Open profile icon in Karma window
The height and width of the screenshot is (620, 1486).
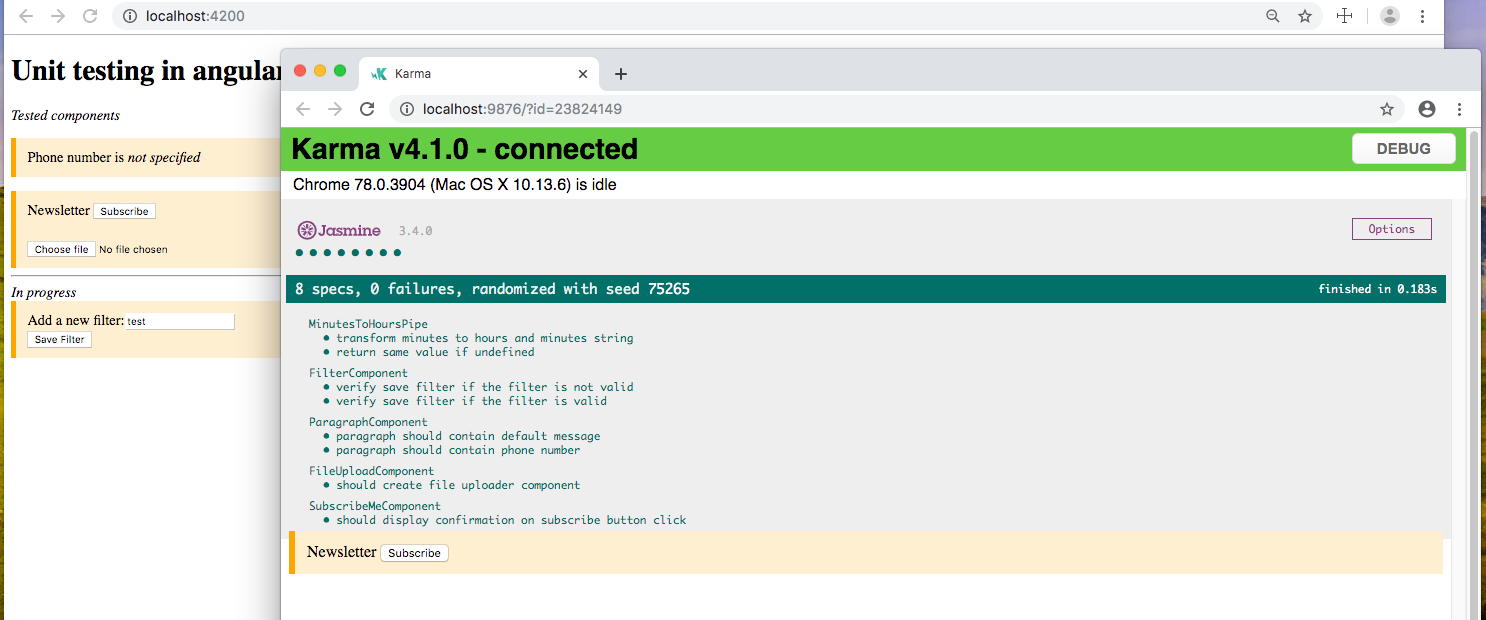[x=1427, y=109]
